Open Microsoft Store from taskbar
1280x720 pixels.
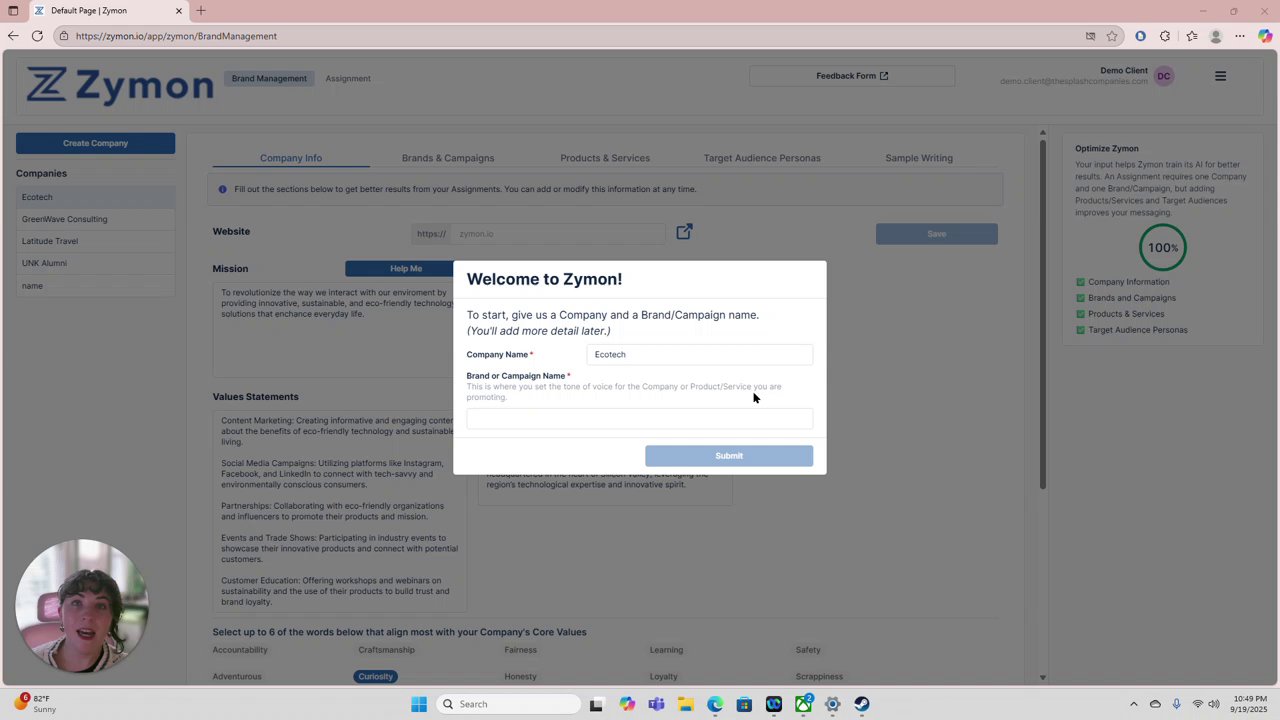click(744, 704)
